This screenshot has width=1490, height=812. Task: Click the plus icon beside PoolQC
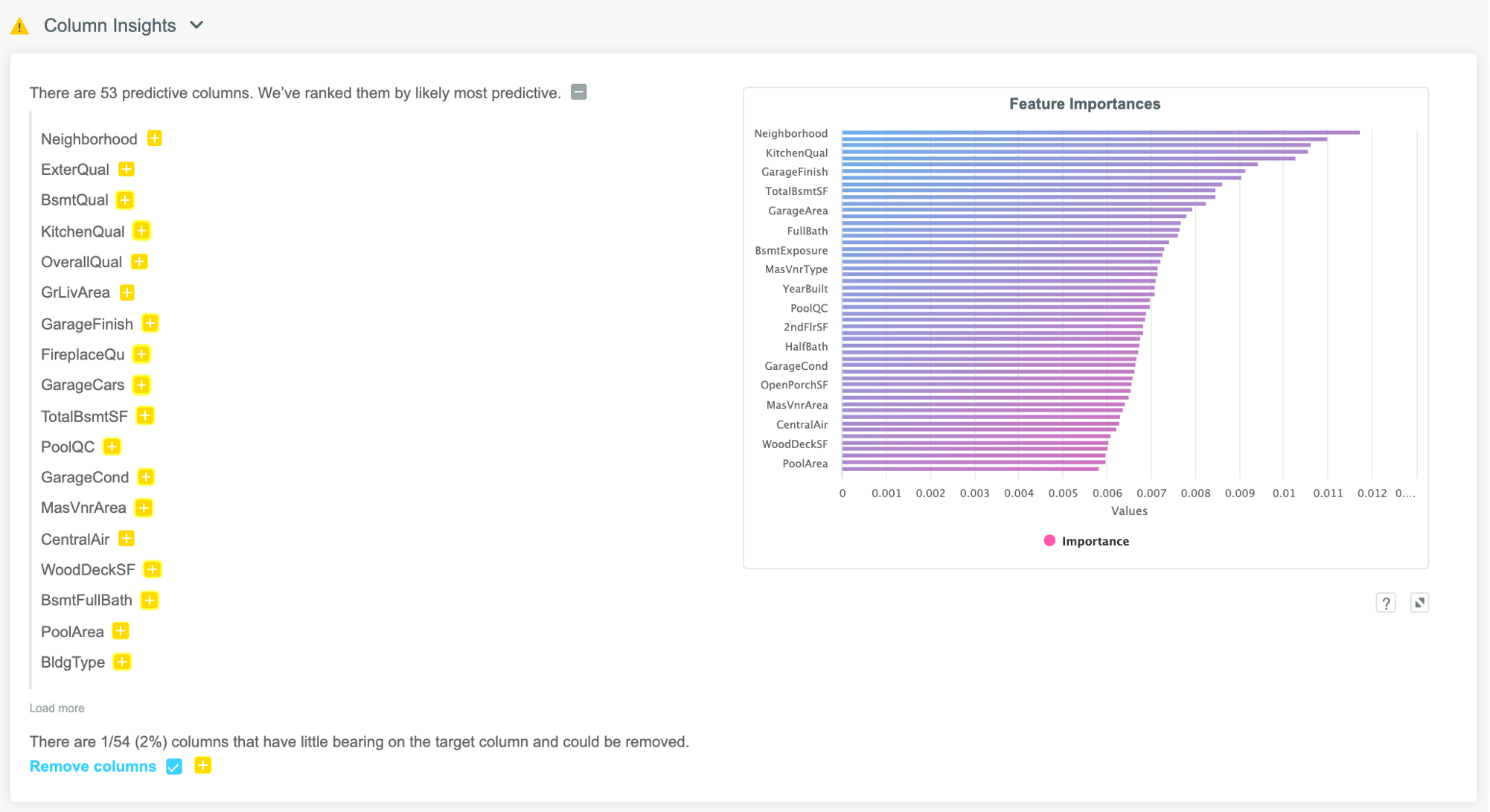[112, 447]
